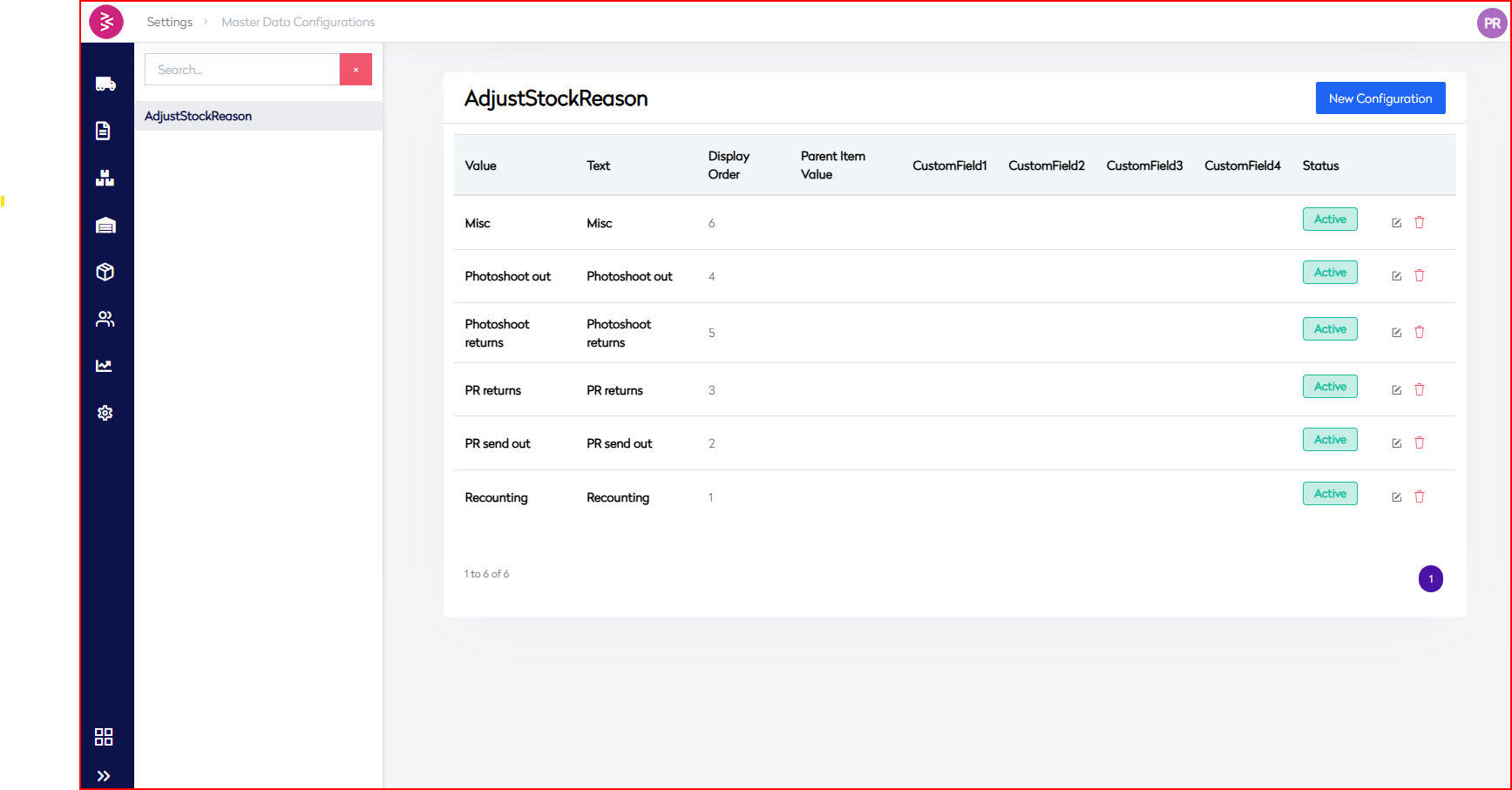Clear search with the red X button
Image resolution: width=1512 pixels, height=790 pixels.
[x=356, y=70]
